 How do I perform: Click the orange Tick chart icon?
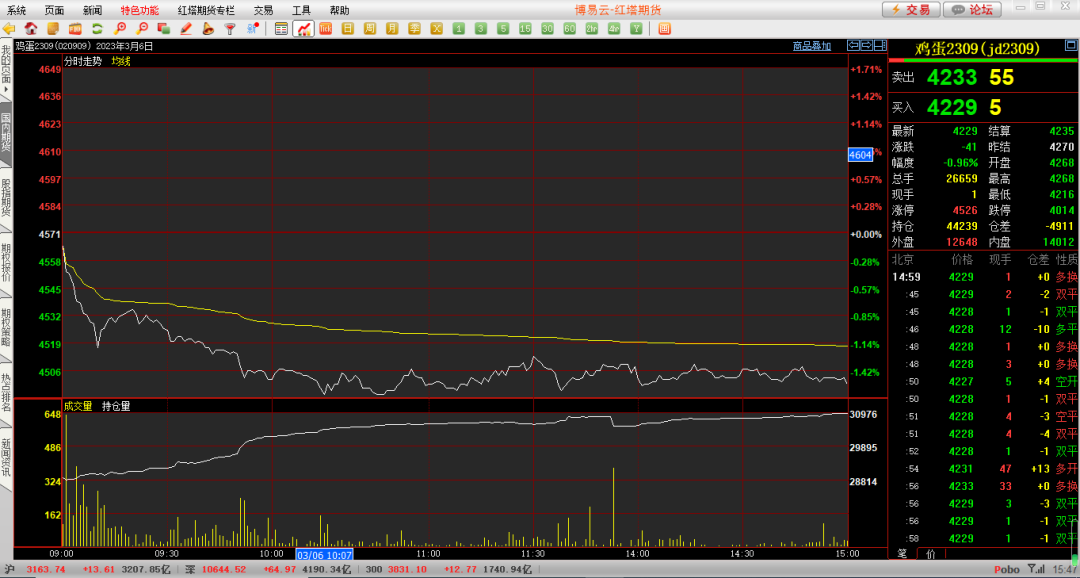pyautogui.click(x=326, y=29)
